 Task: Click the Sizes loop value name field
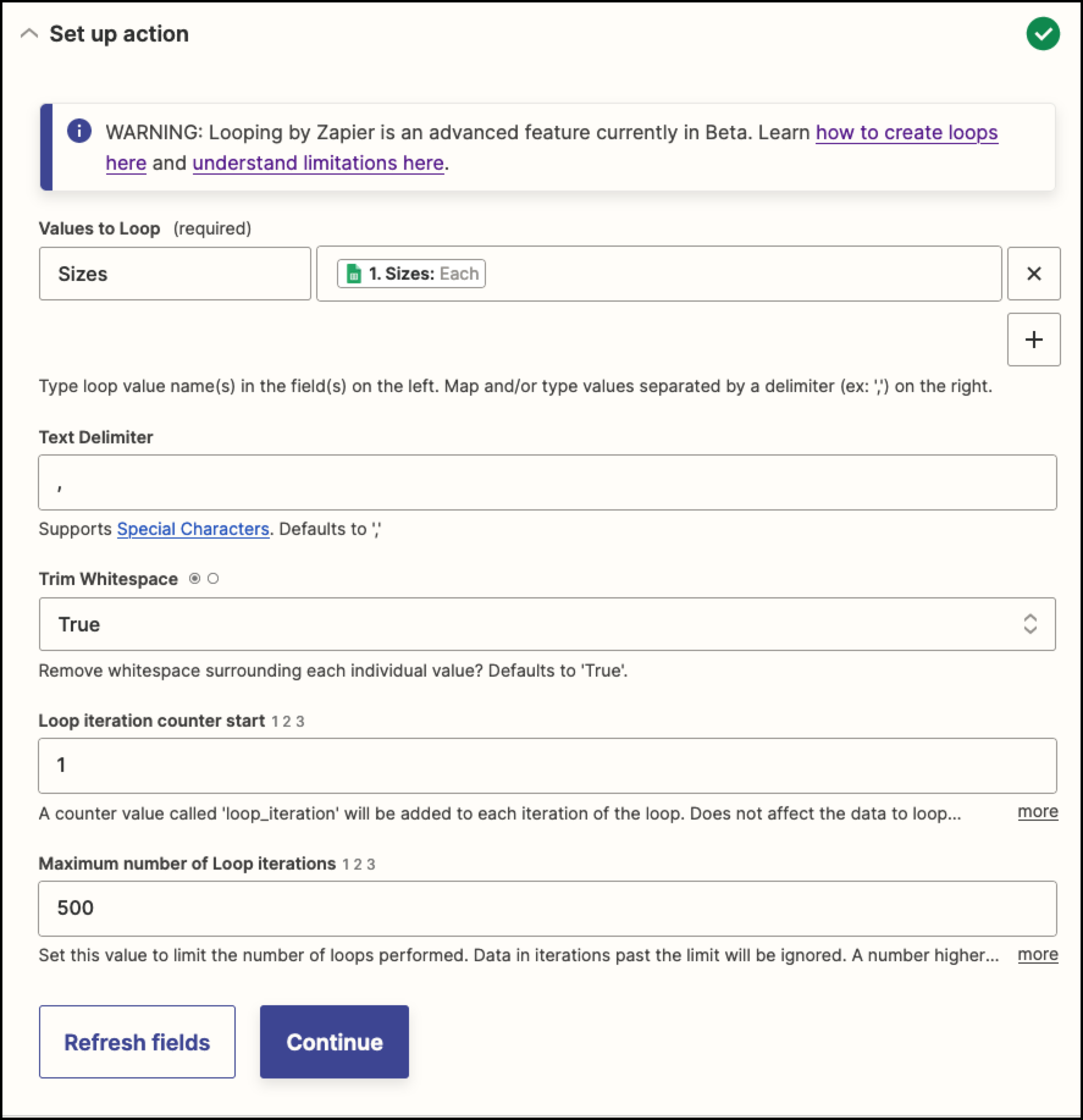pyautogui.click(x=175, y=274)
